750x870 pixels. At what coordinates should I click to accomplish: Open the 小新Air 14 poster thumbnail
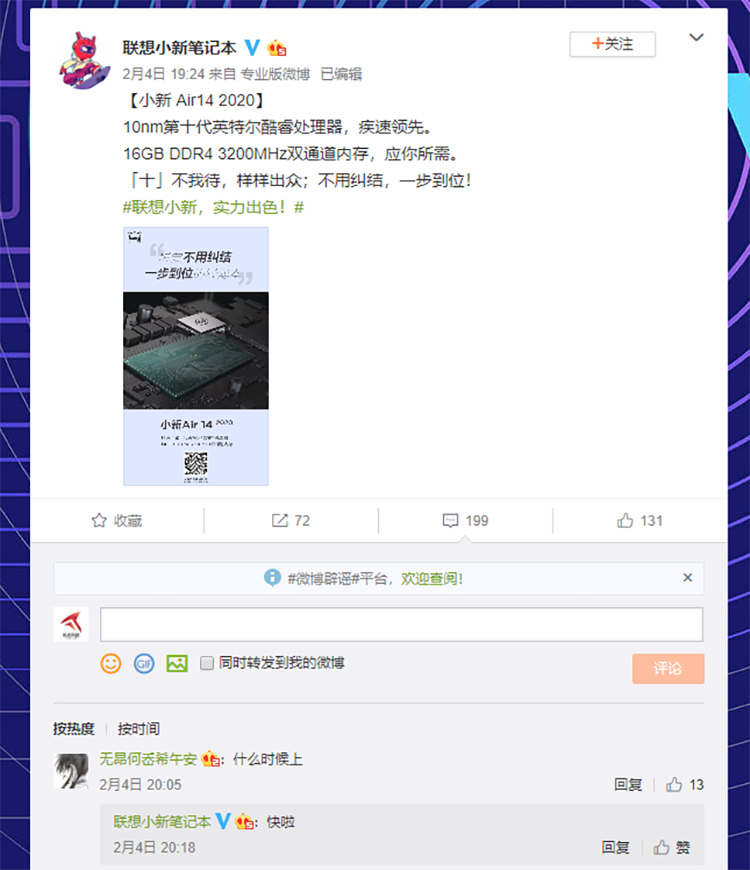[196, 356]
